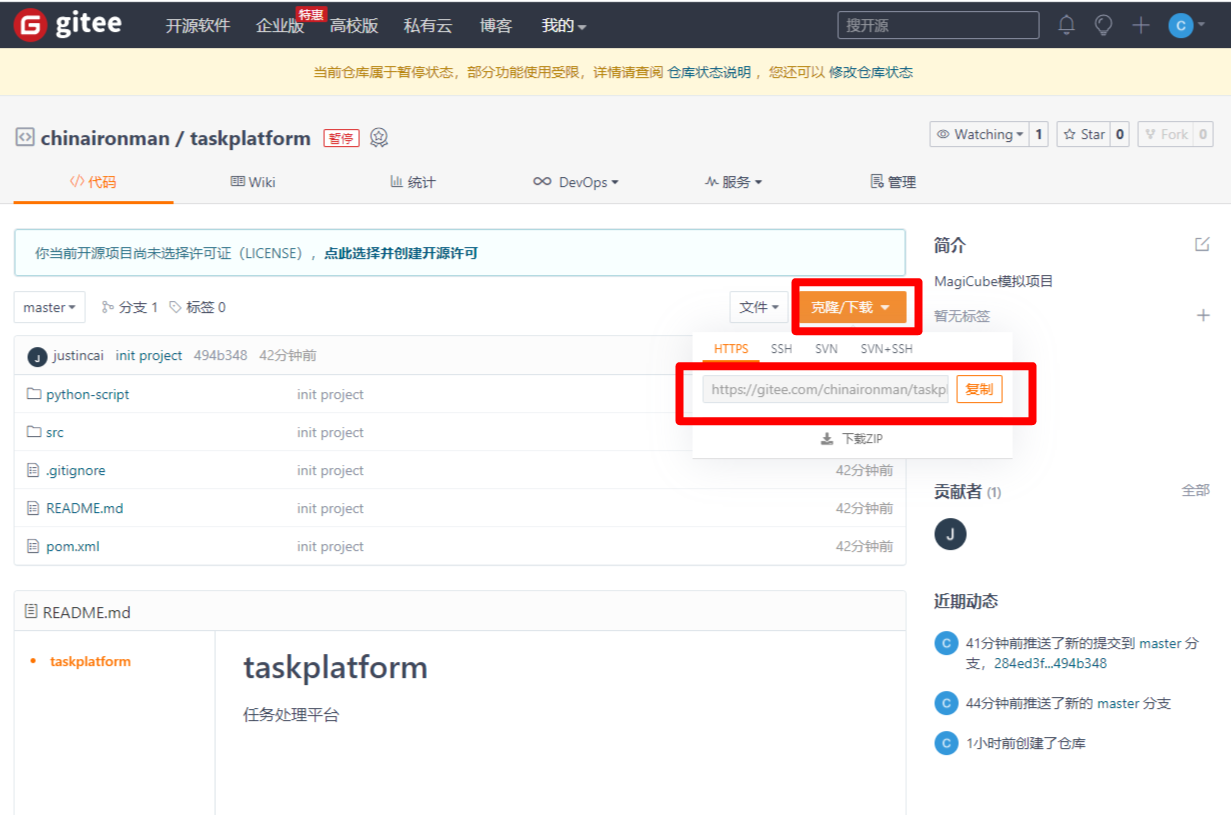Open the python-script folder name
The height and width of the screenshot is (815, 1231).
point(88,394)
